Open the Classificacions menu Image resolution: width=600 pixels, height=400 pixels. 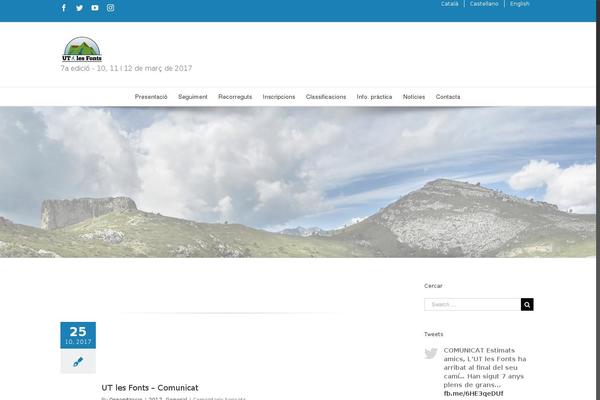click(x=326, y=97)
